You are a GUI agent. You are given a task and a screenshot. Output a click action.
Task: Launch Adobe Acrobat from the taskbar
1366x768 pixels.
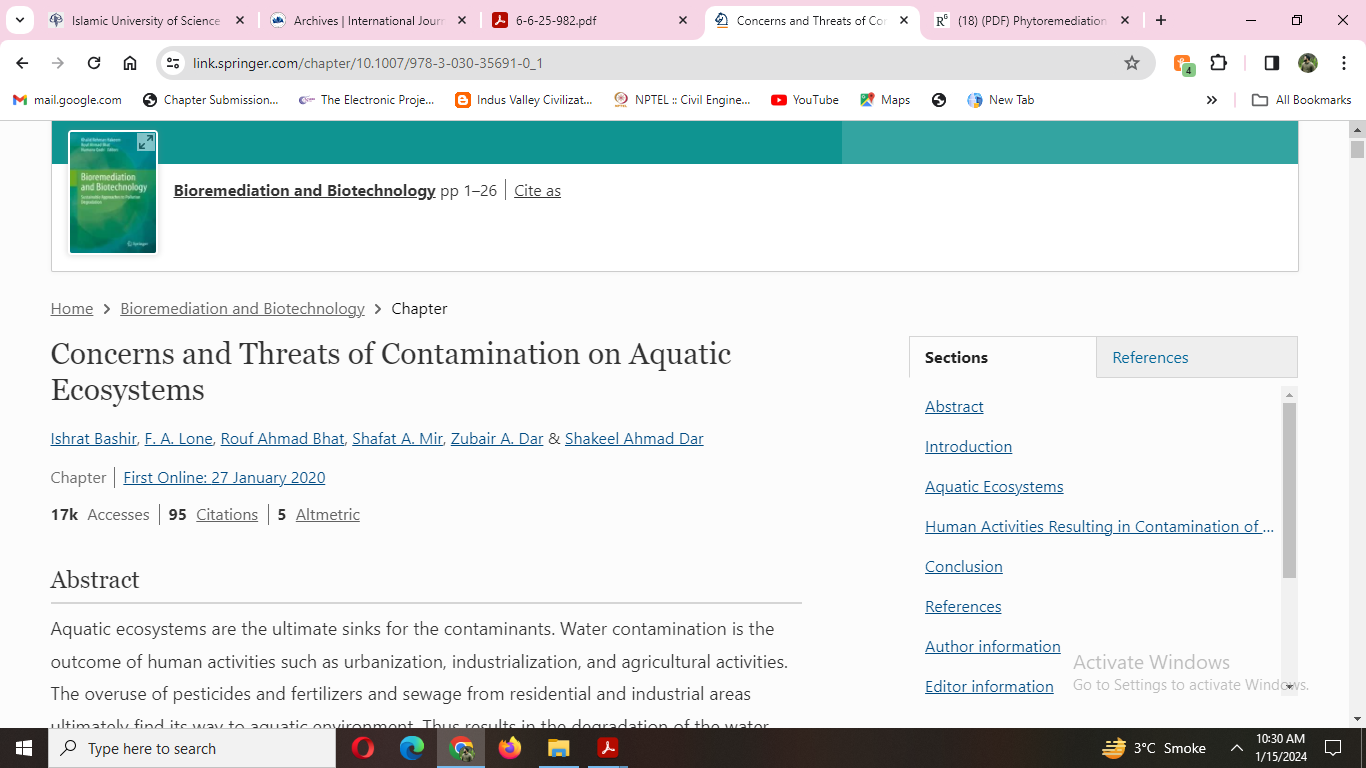(607, 748)
